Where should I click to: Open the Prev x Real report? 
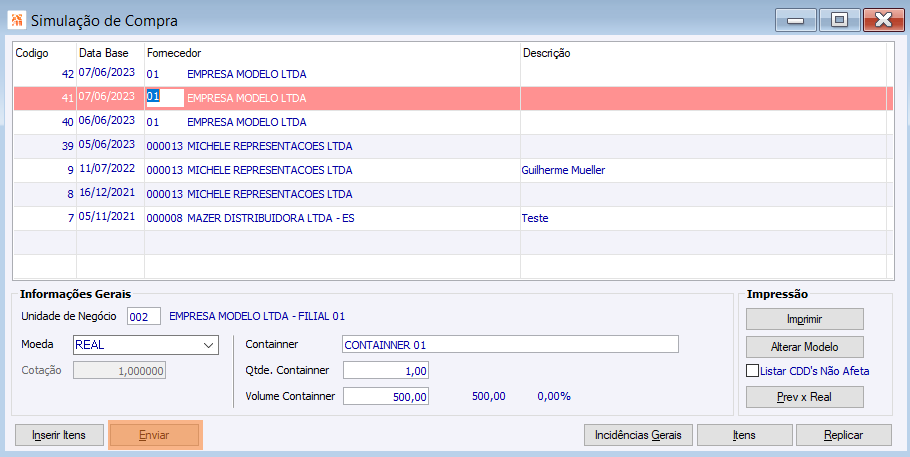point(804,397)
